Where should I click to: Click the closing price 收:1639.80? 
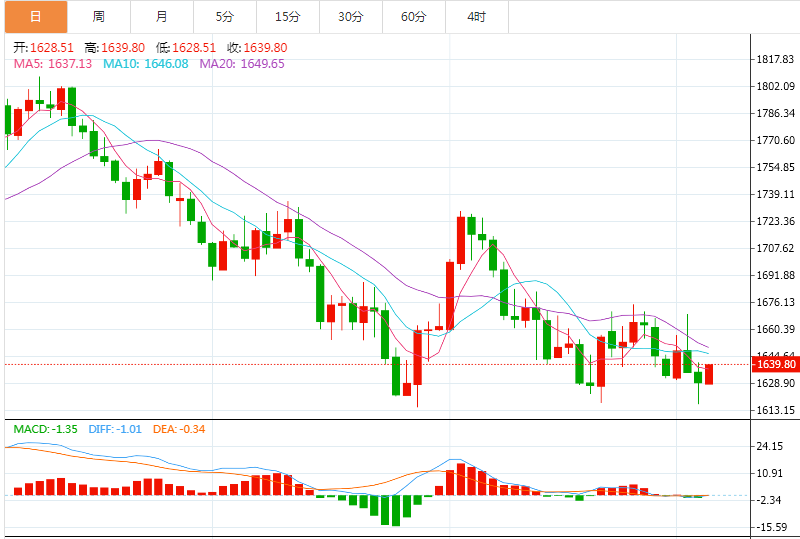tap(257, 48)
